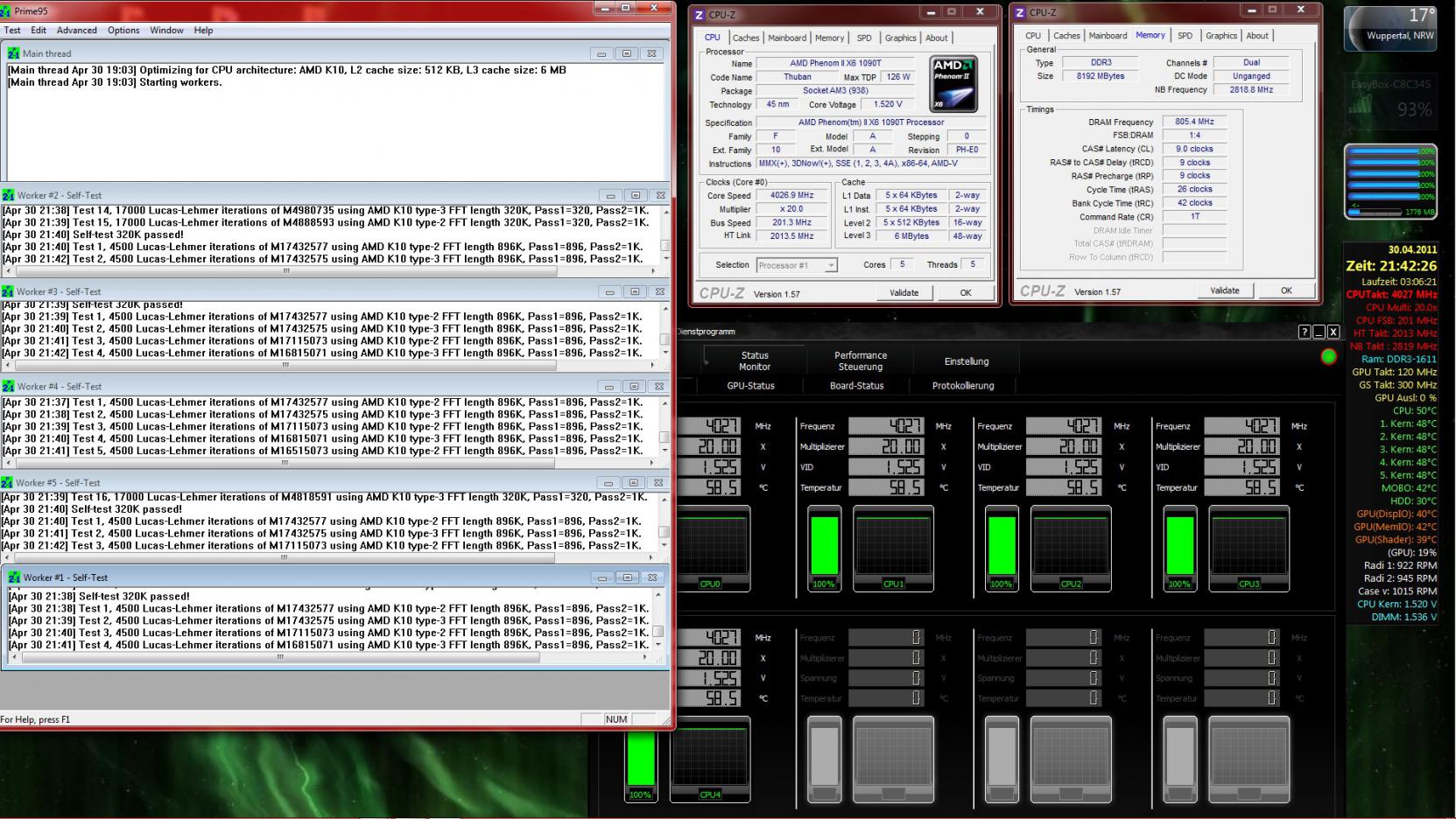Click the question mark help button in Dienstprogramm
Image resolution: width=1456 pixels, height=819 pixels.
pyautogui.click(x=1305, y=332)
